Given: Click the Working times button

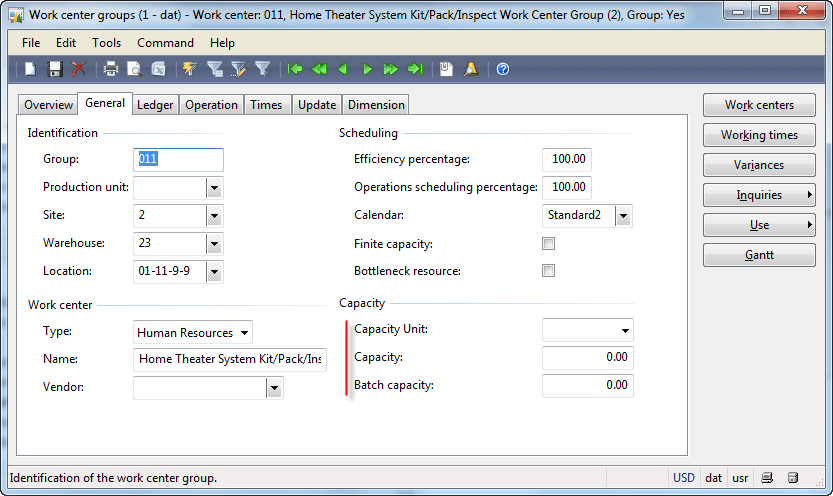Looking at the screenshot, I should 759,135.
